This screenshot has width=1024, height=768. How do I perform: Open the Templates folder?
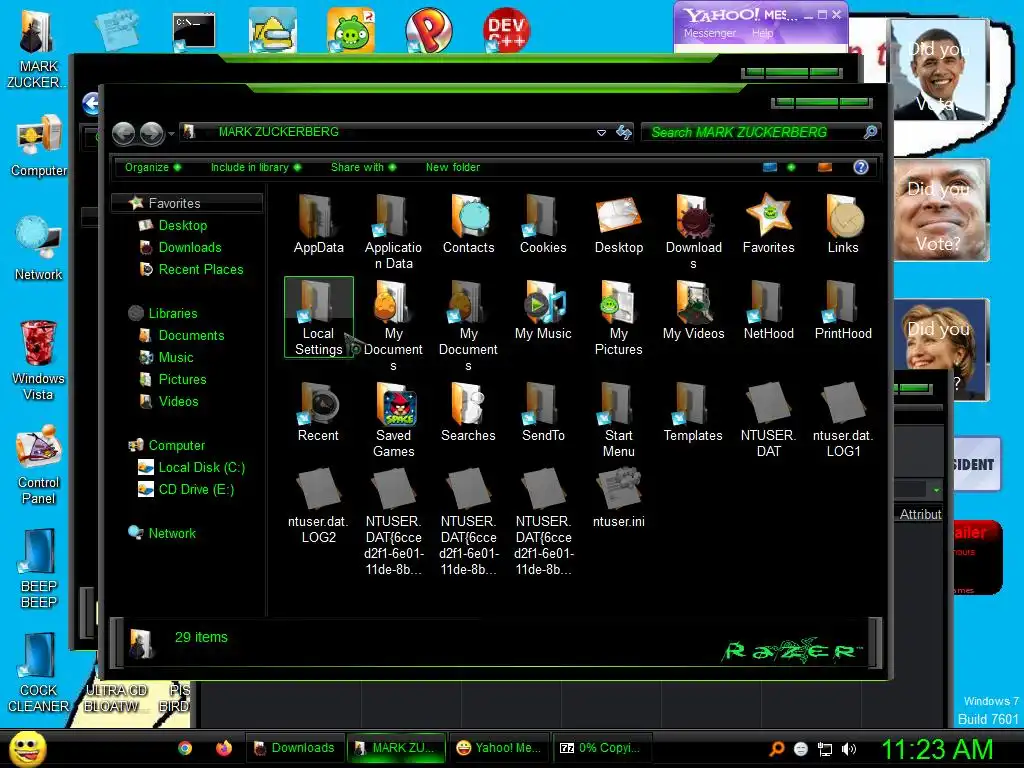[x=693, y=412]
